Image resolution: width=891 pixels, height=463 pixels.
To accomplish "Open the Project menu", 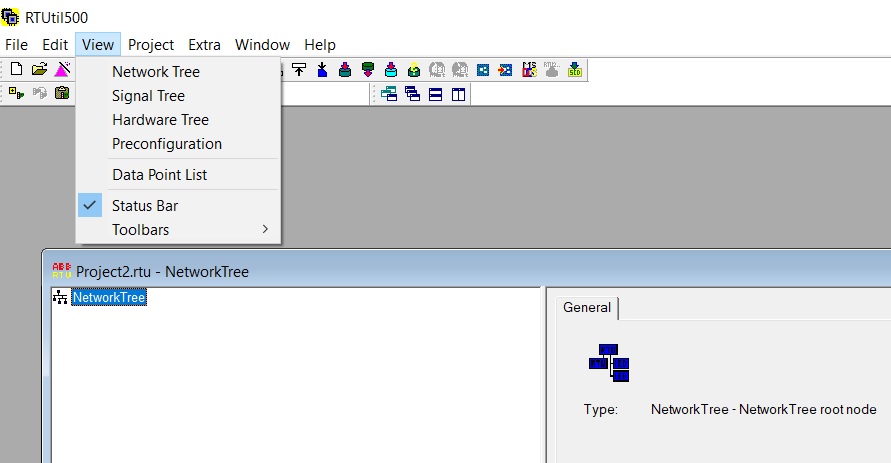I will [151, 44].
